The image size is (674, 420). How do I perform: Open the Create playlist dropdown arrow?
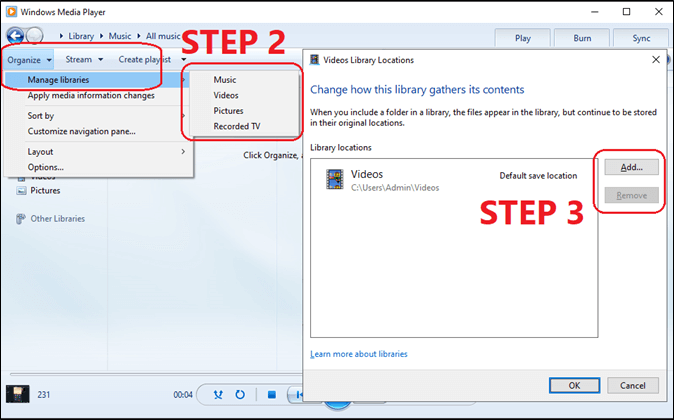(183, 60)
